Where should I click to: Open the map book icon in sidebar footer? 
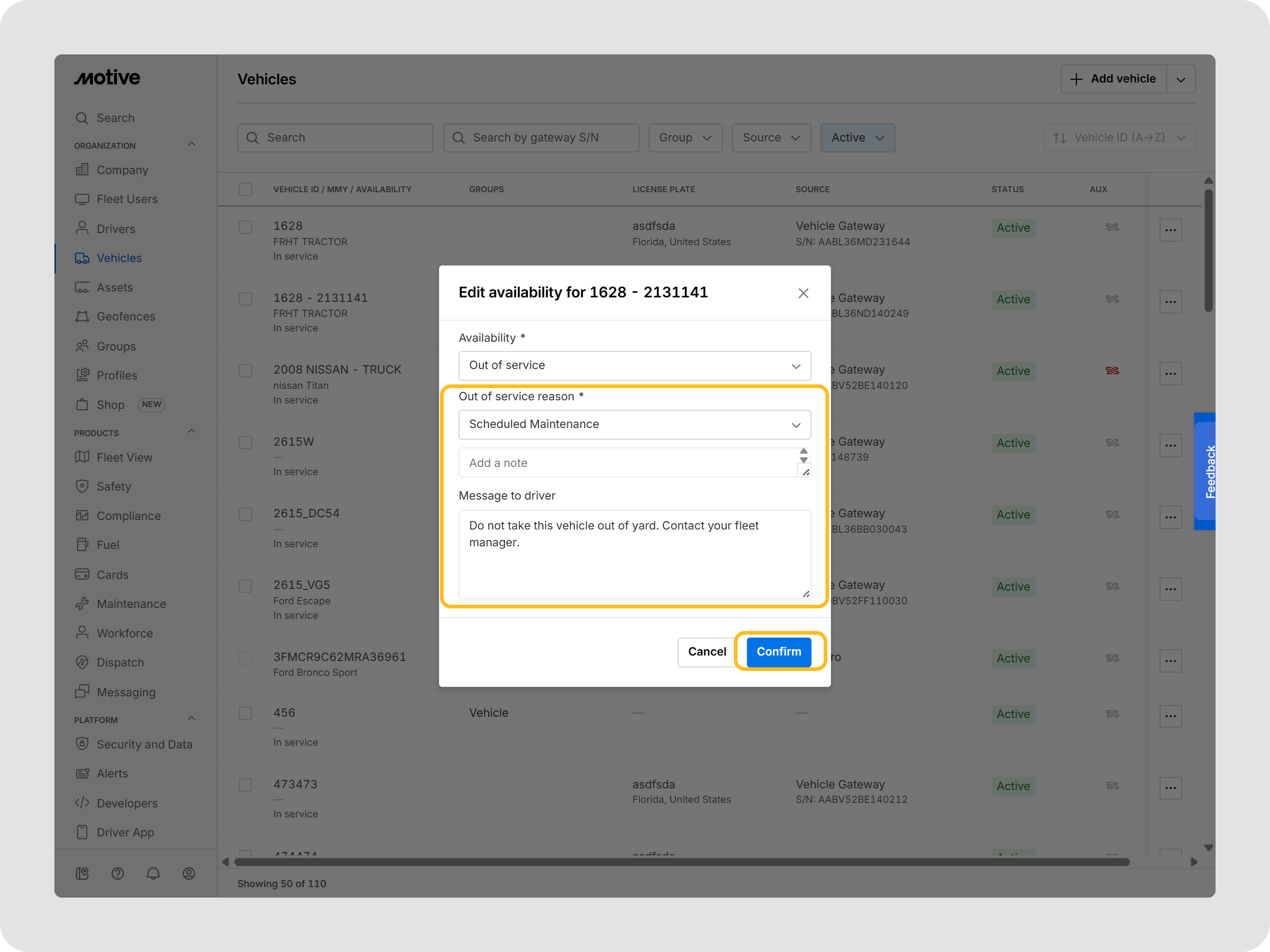point(82,874)
